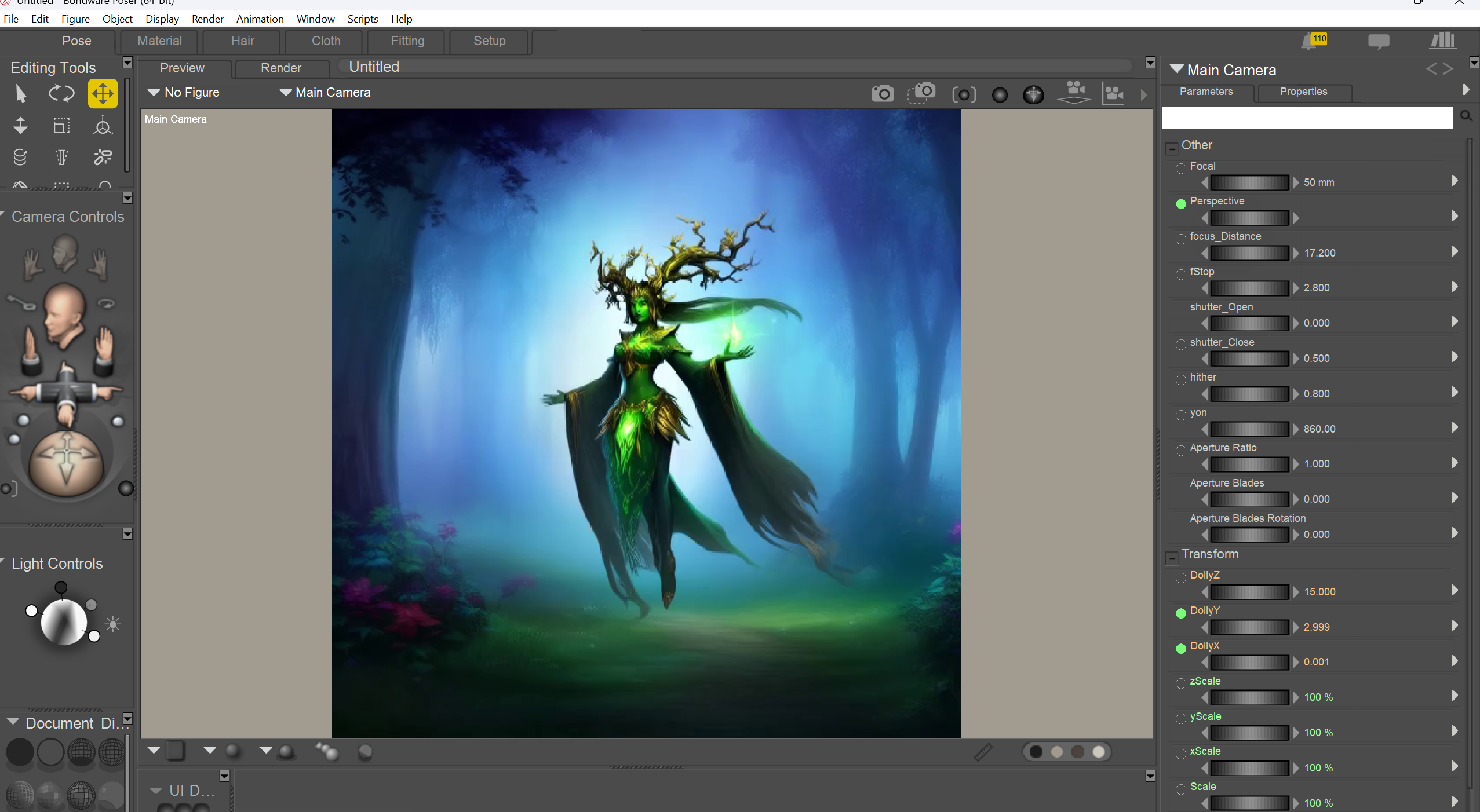Screen dimensions: 1480x812
Task: Toggle the green DollyY keyframe dot
Action: [1180, 613]
